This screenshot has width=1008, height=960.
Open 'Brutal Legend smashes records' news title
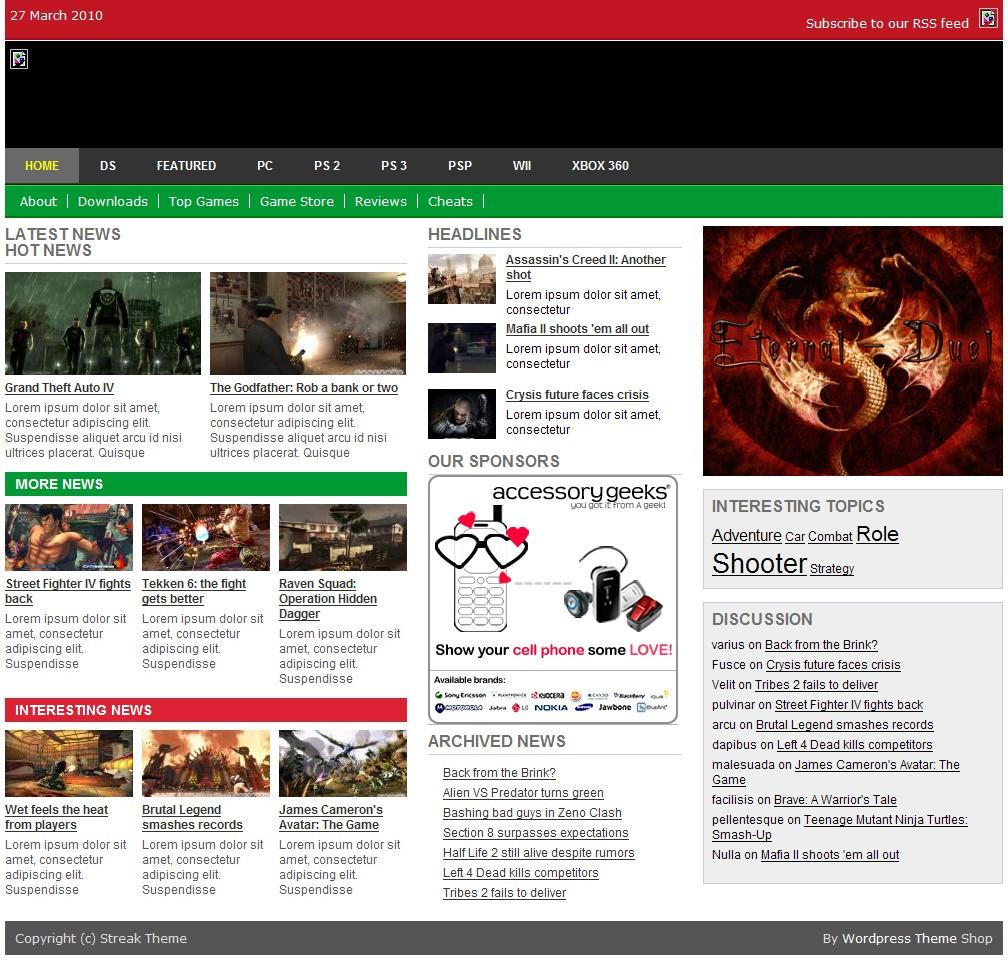click(192, 817)
